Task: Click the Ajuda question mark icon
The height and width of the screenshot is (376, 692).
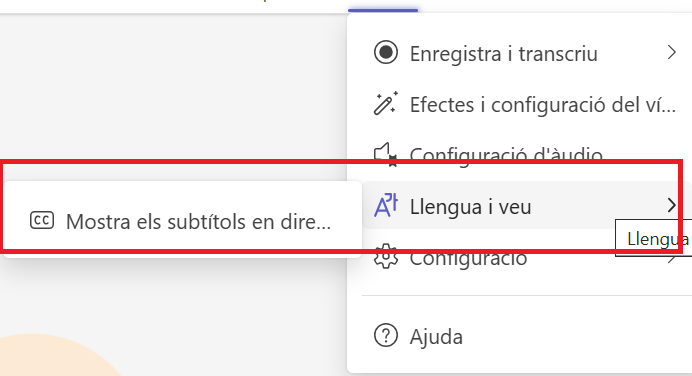Action: (386, 336)
